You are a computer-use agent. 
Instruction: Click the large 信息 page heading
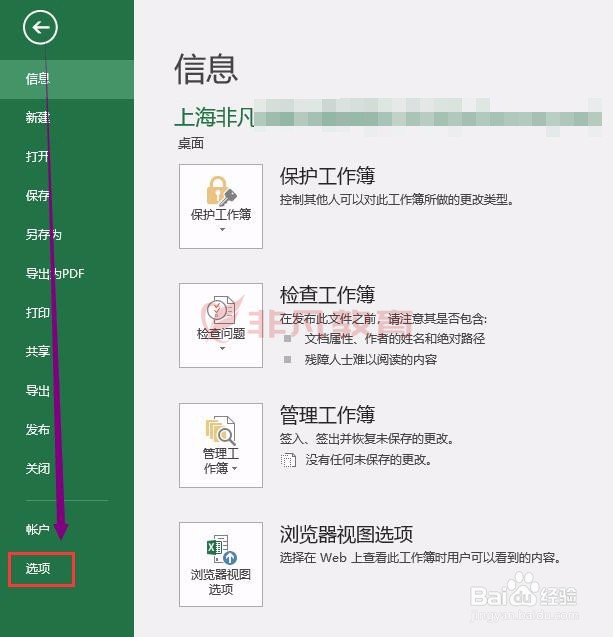(x=206, y=69)
